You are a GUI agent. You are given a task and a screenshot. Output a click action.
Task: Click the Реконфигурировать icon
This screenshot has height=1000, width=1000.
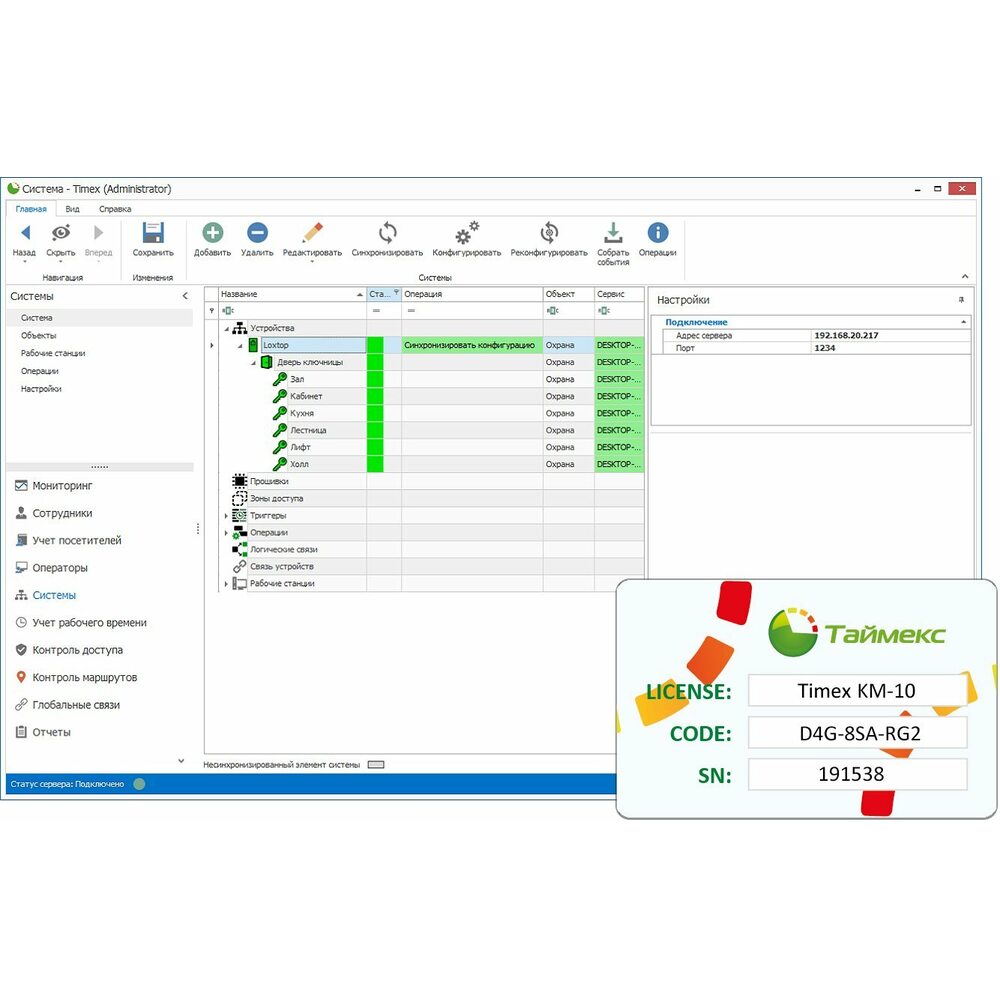pos(548,234)
